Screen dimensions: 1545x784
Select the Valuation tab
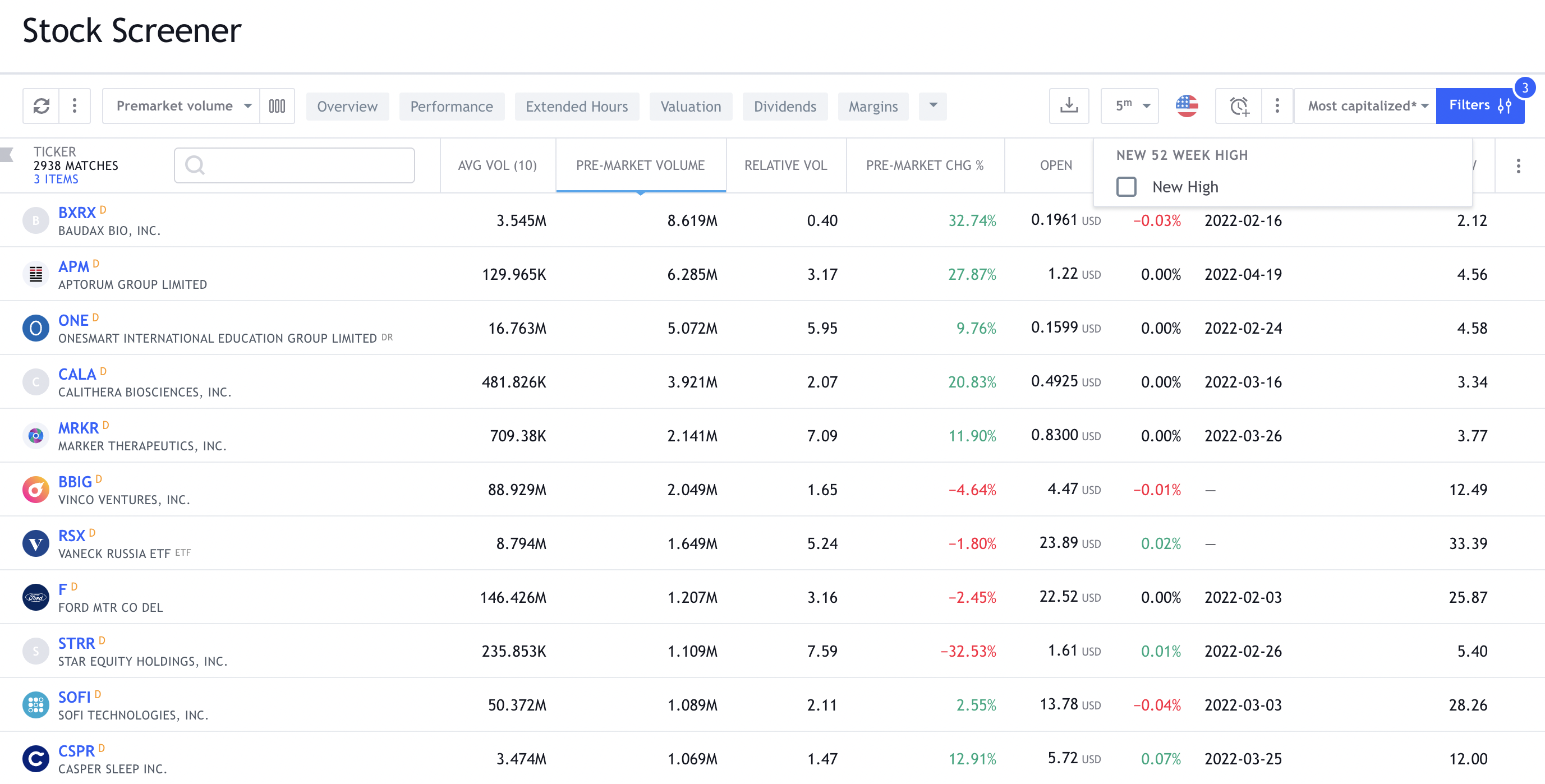point(691,107)
